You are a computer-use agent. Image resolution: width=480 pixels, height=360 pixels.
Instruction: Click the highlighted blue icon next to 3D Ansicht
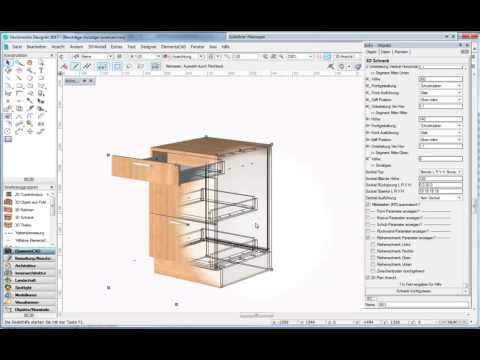click(x=327, y=57)
